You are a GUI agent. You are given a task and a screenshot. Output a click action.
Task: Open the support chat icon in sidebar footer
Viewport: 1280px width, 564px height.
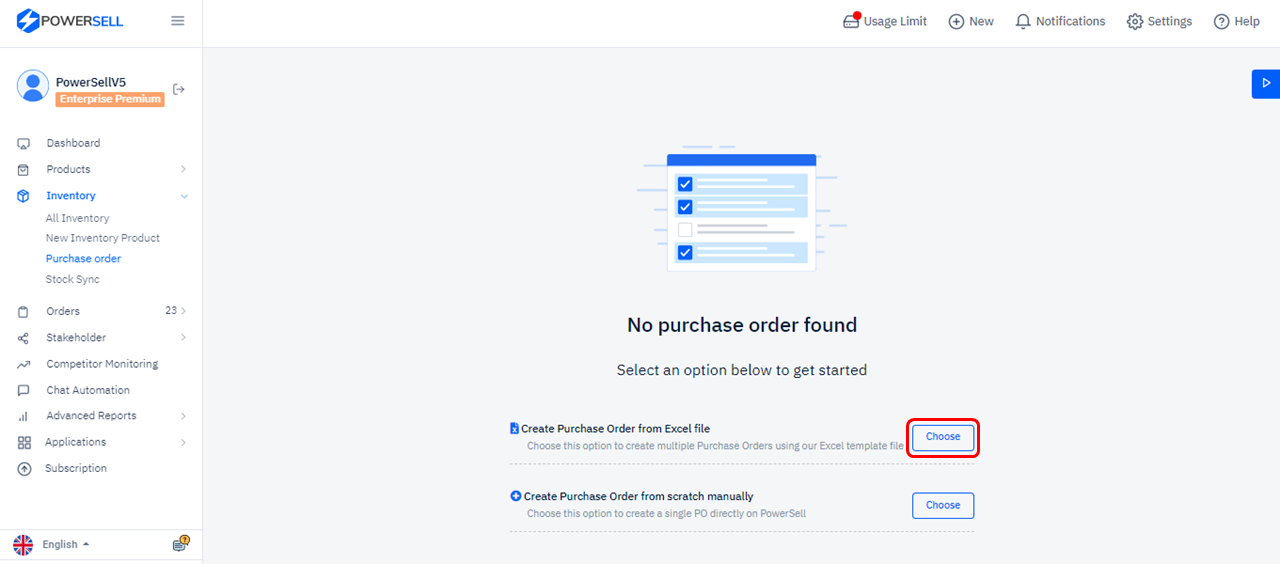[181, 544]
